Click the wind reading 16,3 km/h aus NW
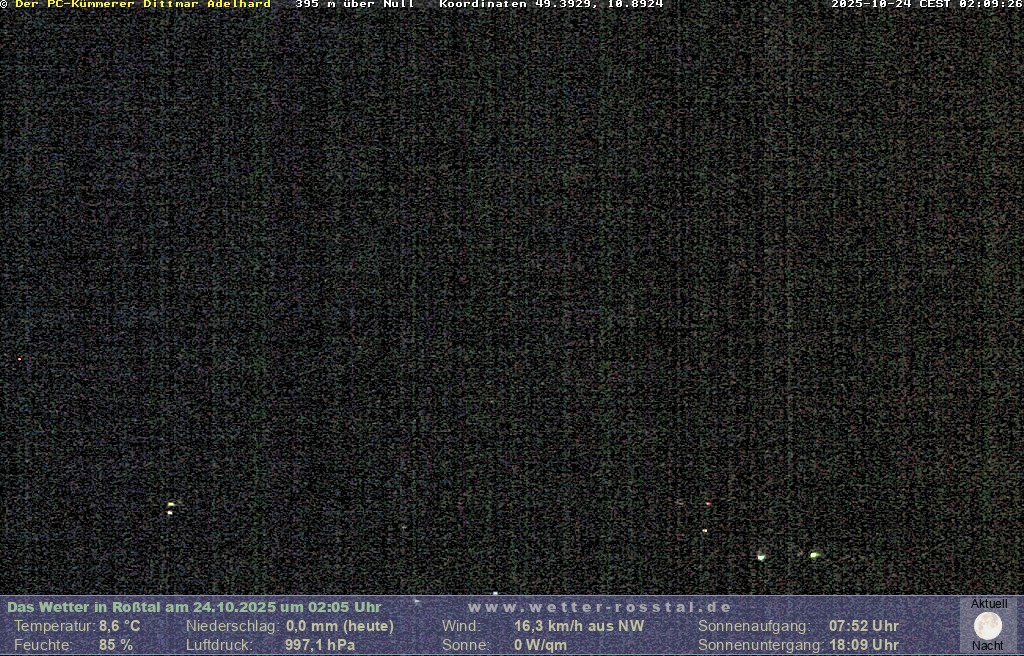This screenshot has width=1024, height=656. [579, 626]
